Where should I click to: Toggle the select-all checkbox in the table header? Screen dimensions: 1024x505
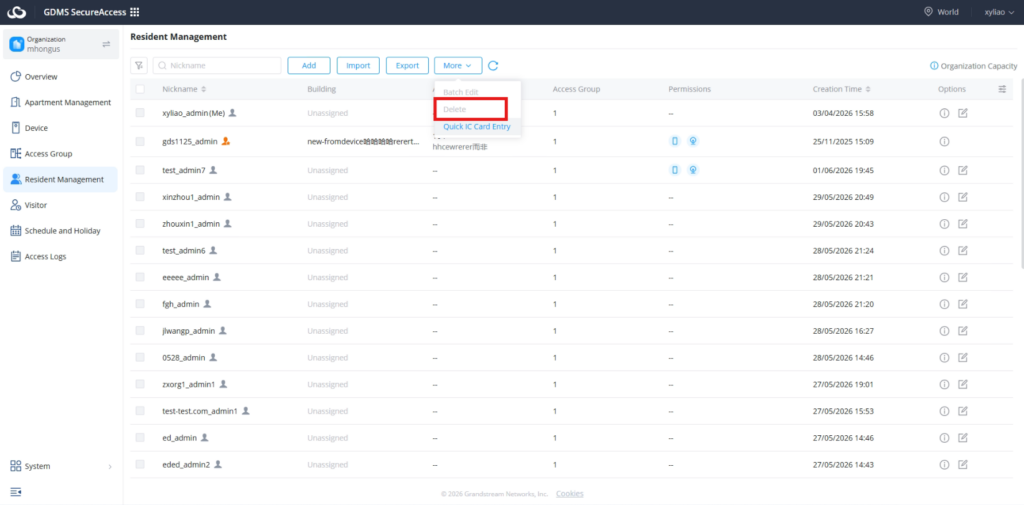pyautogui.click(x=140, y=89)
